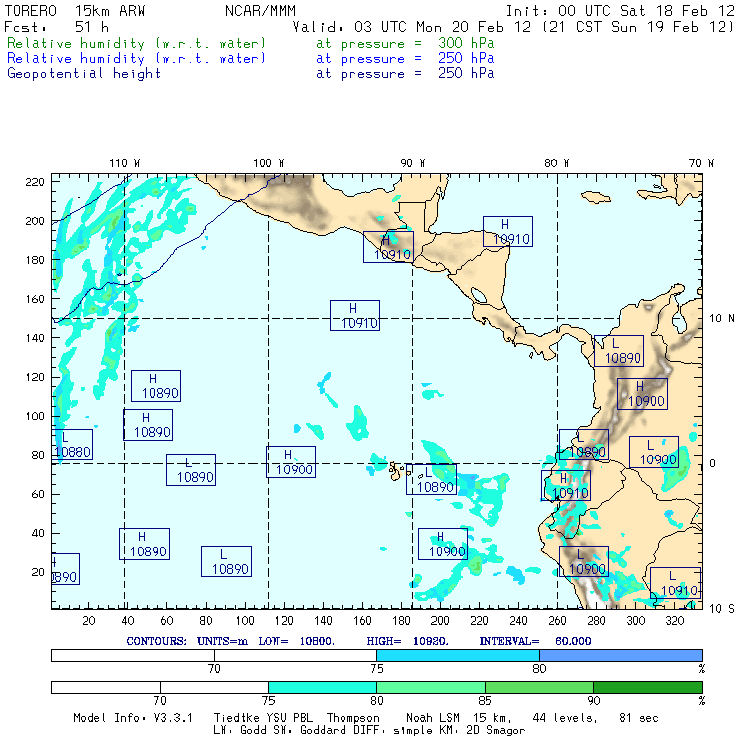The height and width of the screenshot is (740, 740).
Task: Click the 'Noah LSM' label
Action: (x=433, y=718)
